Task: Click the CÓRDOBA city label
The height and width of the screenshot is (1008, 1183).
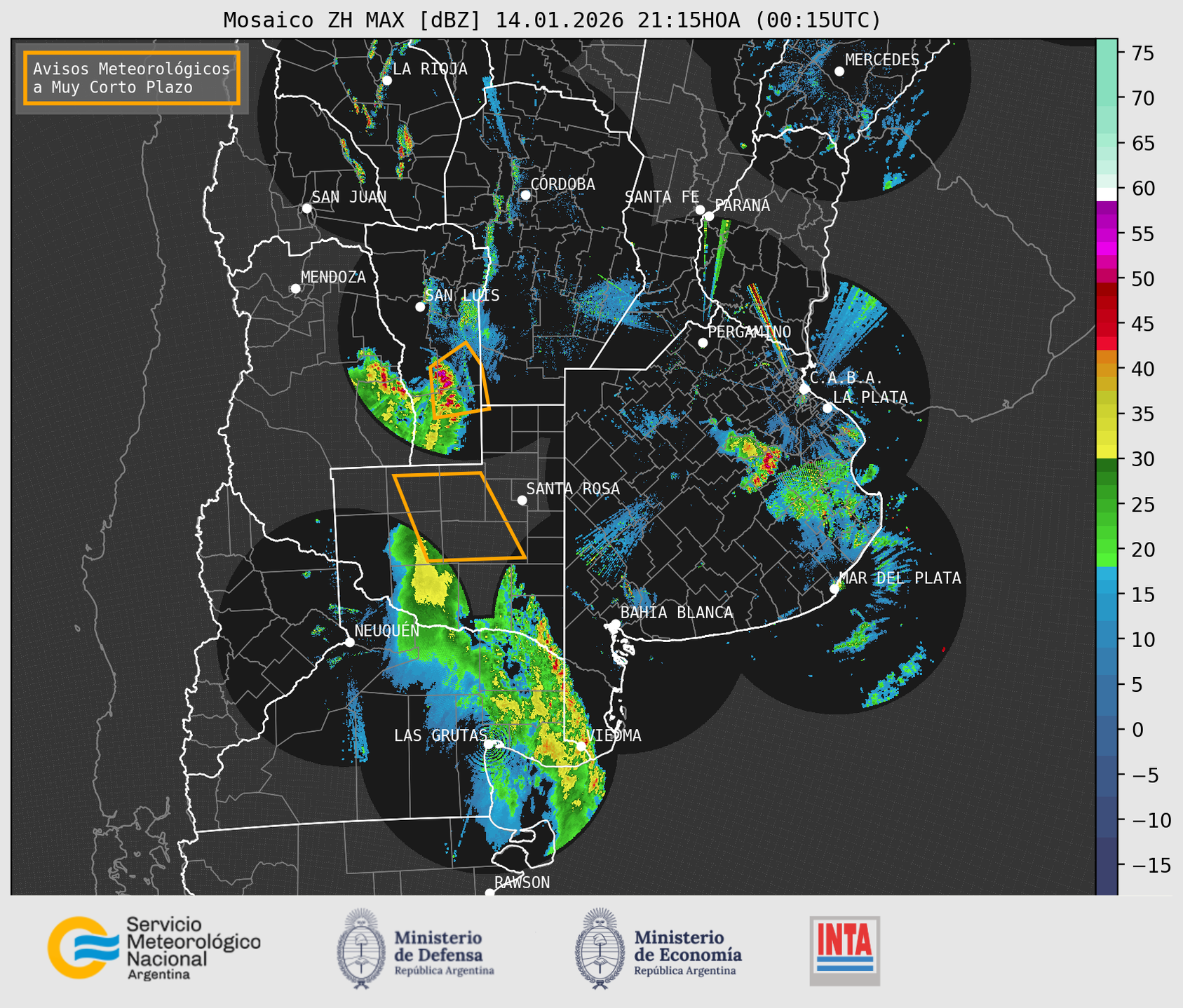Action: (x=563, y=184)
